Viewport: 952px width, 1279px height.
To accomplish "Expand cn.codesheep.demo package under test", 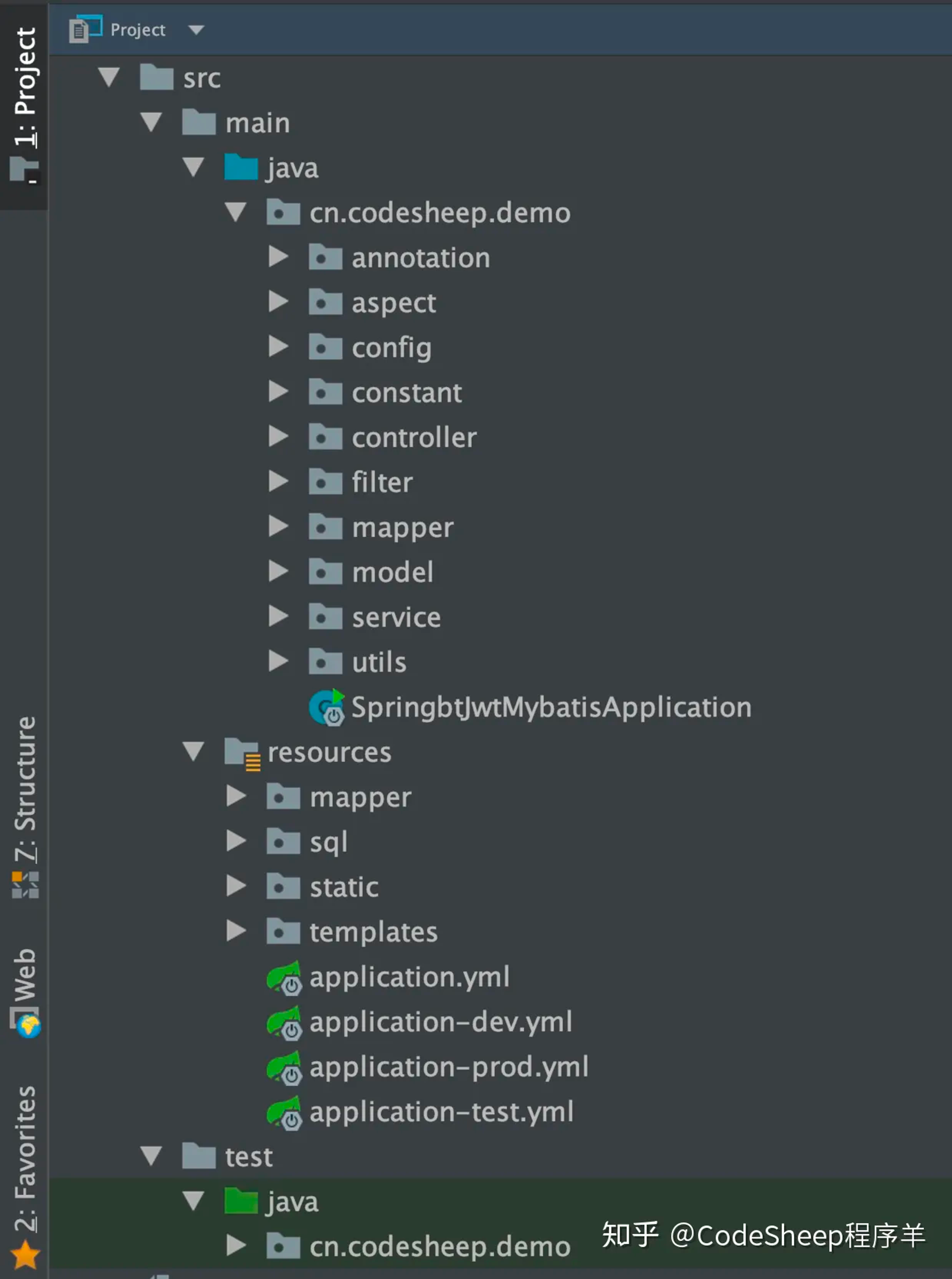I will [x=236, y=1246].
